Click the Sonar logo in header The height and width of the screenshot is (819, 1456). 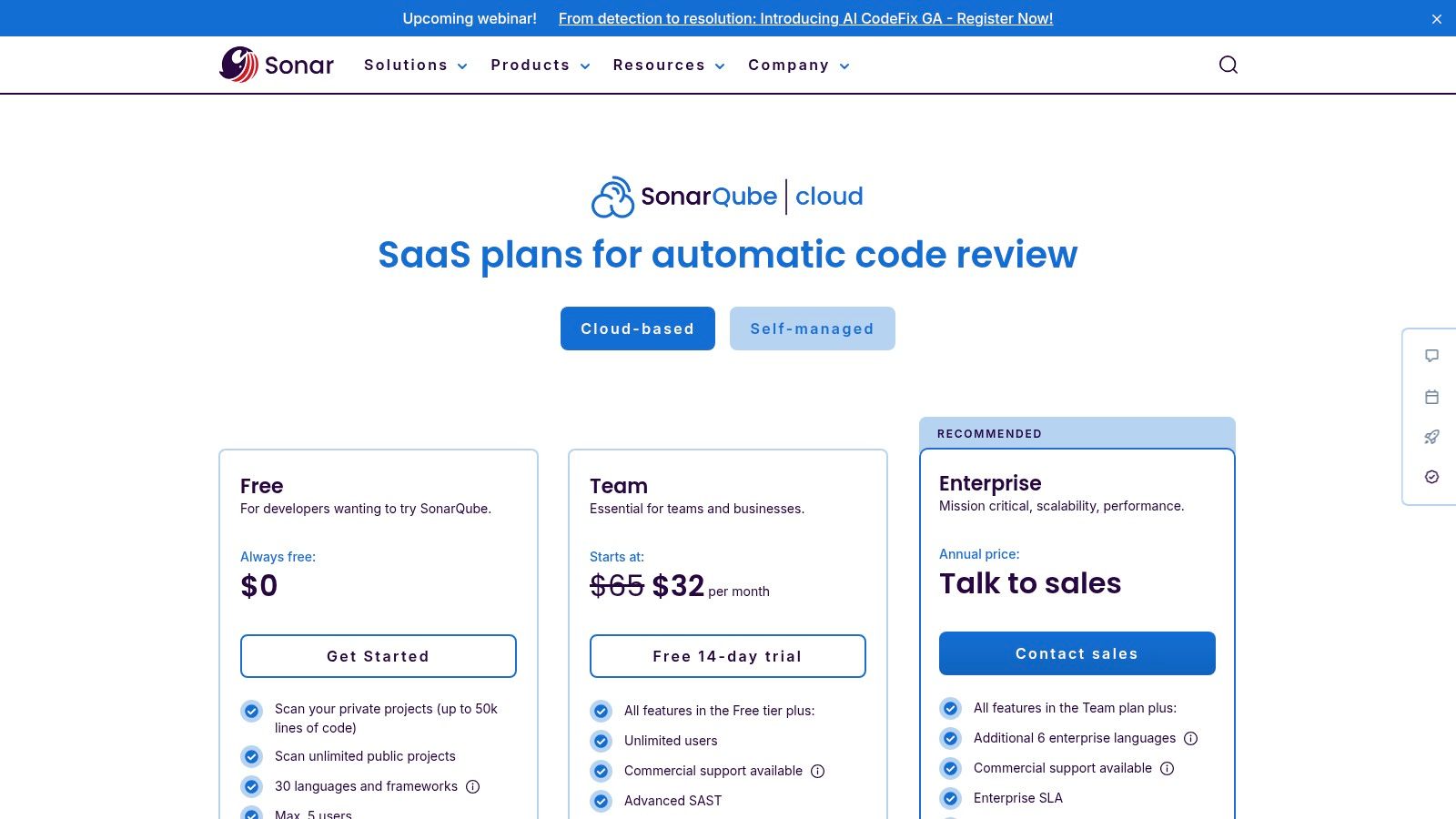277,65
